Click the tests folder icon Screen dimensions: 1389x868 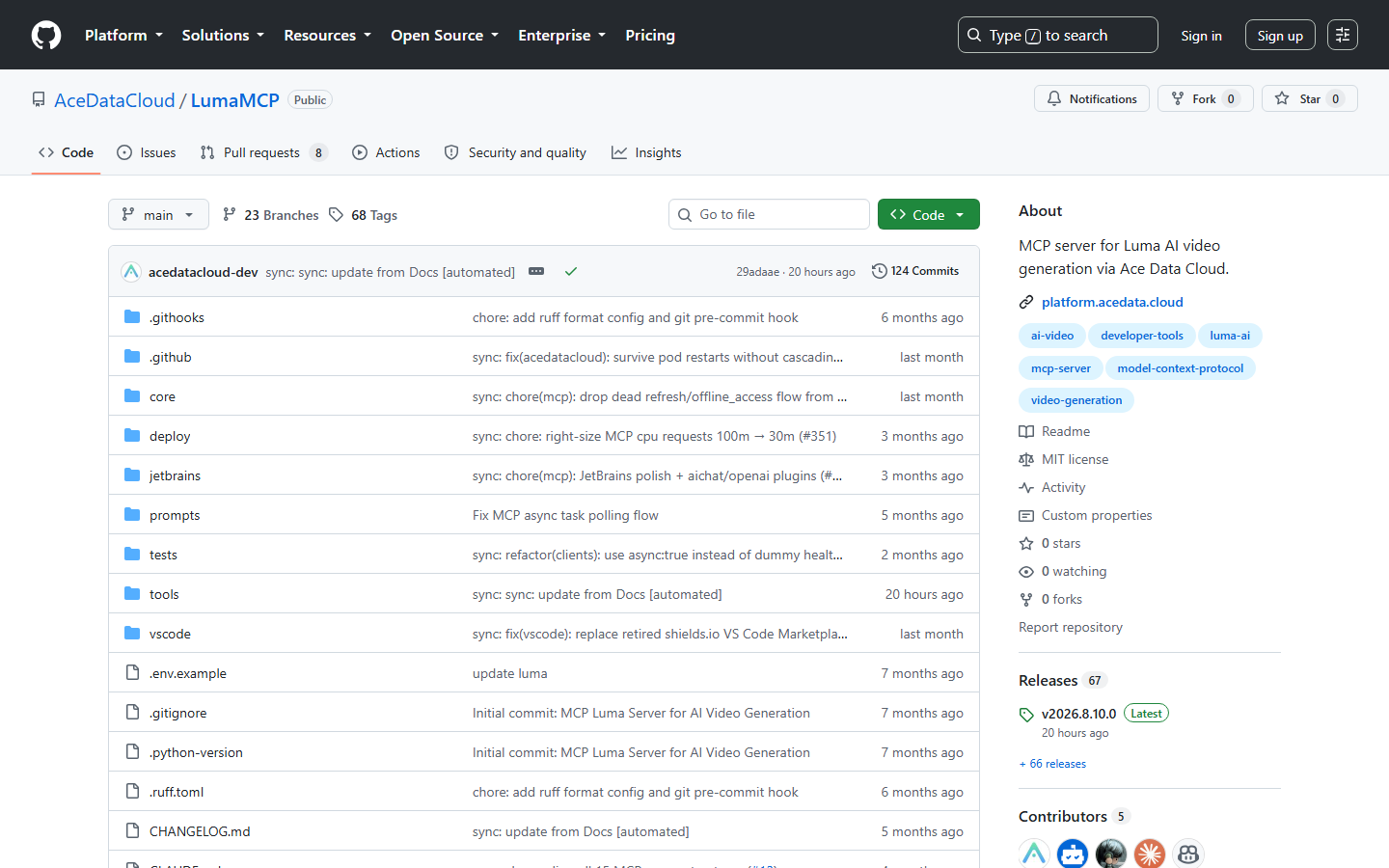132,554
